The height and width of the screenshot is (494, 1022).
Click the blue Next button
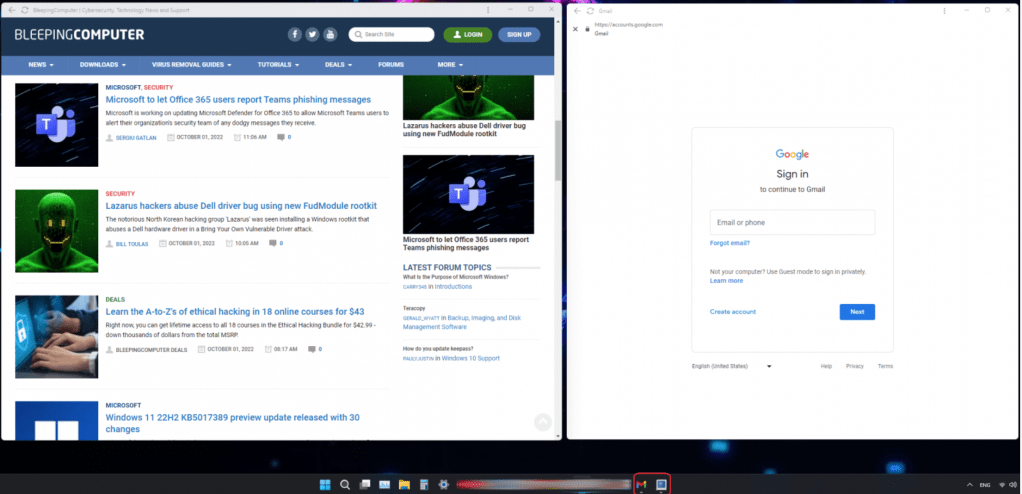pos(857,312)
